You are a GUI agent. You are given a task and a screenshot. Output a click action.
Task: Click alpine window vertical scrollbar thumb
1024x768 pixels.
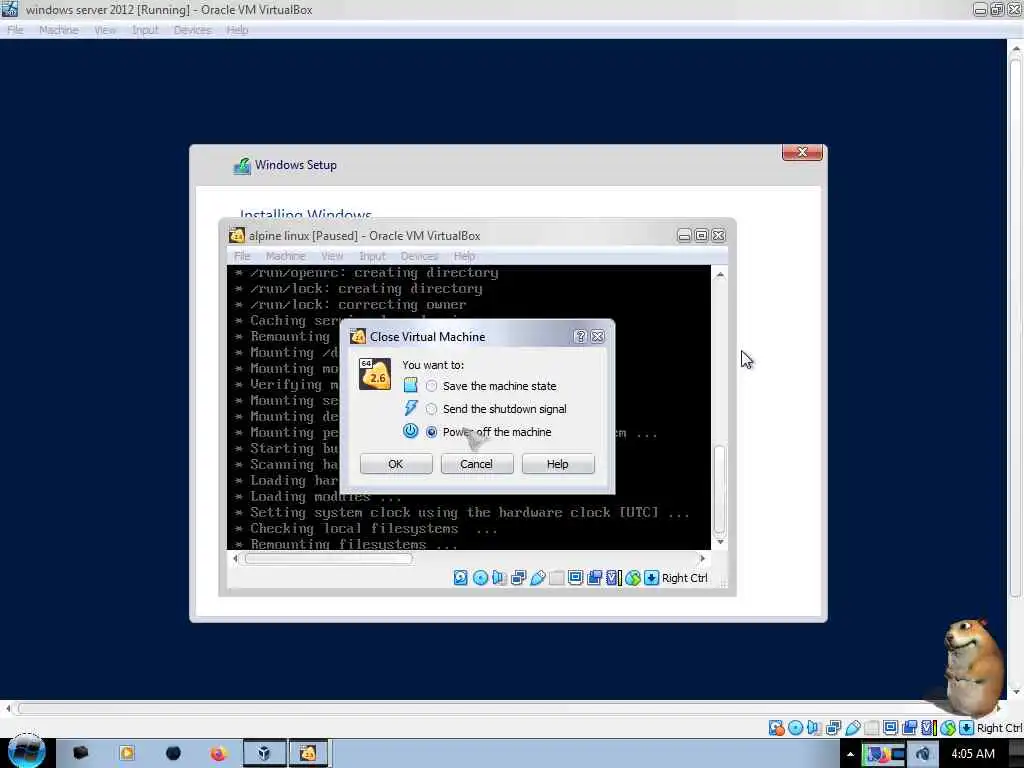pyautogui.click(x=720, y=490)
